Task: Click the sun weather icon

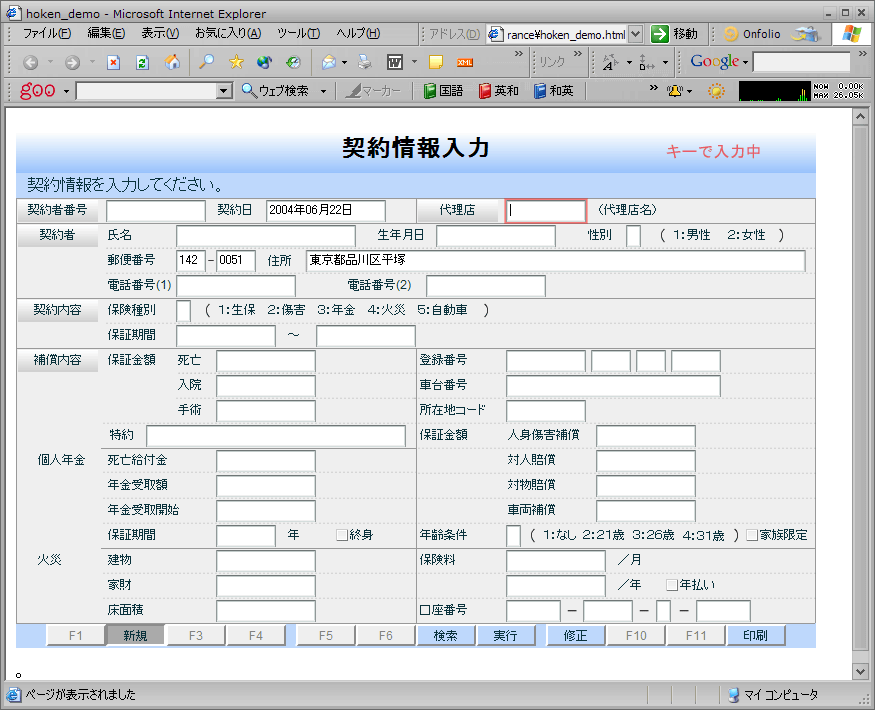Action: (x=717, y=91)
